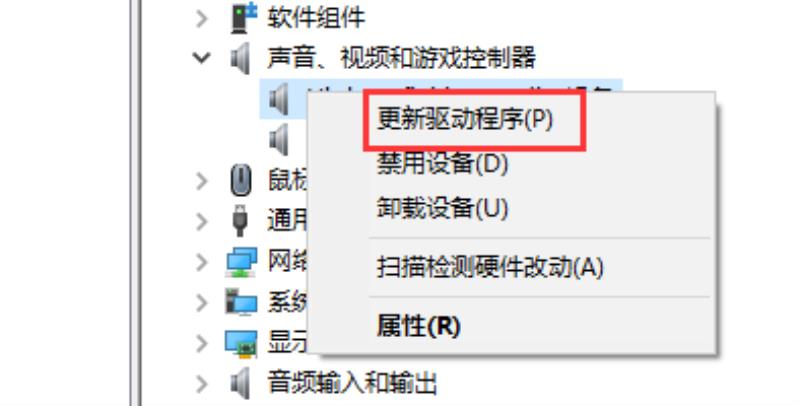Click the USB plug category icon
The width and height of the screenshot is (800, 406).
(240, 220)
